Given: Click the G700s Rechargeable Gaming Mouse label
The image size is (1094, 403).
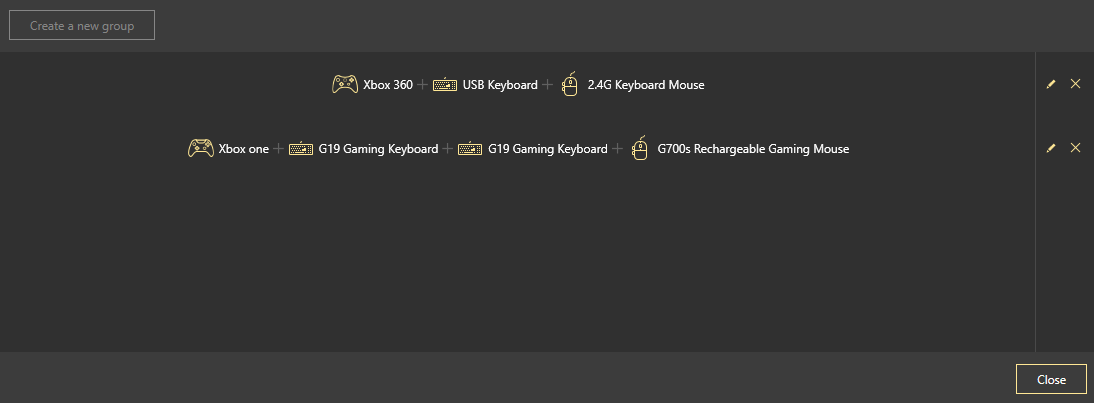Looking at the screenshot, I should click(753, 149).
